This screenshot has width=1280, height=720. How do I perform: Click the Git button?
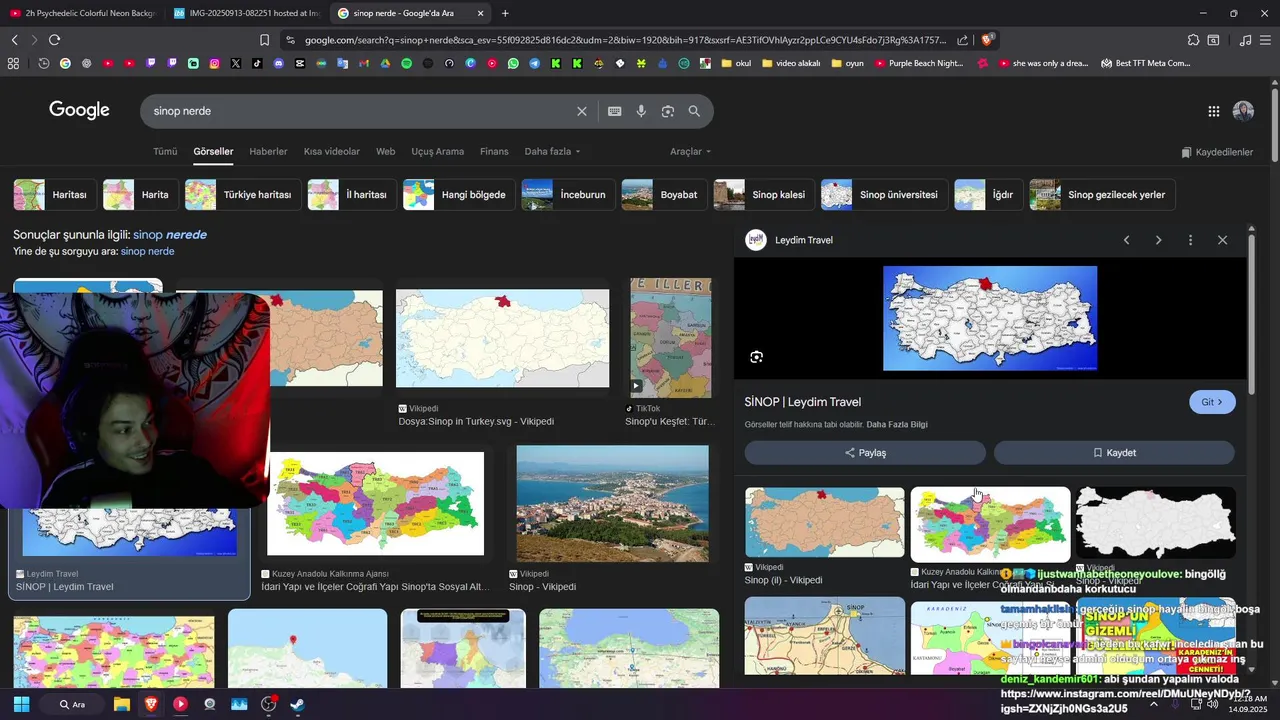pyautogui.click(x=1212, y=402)
